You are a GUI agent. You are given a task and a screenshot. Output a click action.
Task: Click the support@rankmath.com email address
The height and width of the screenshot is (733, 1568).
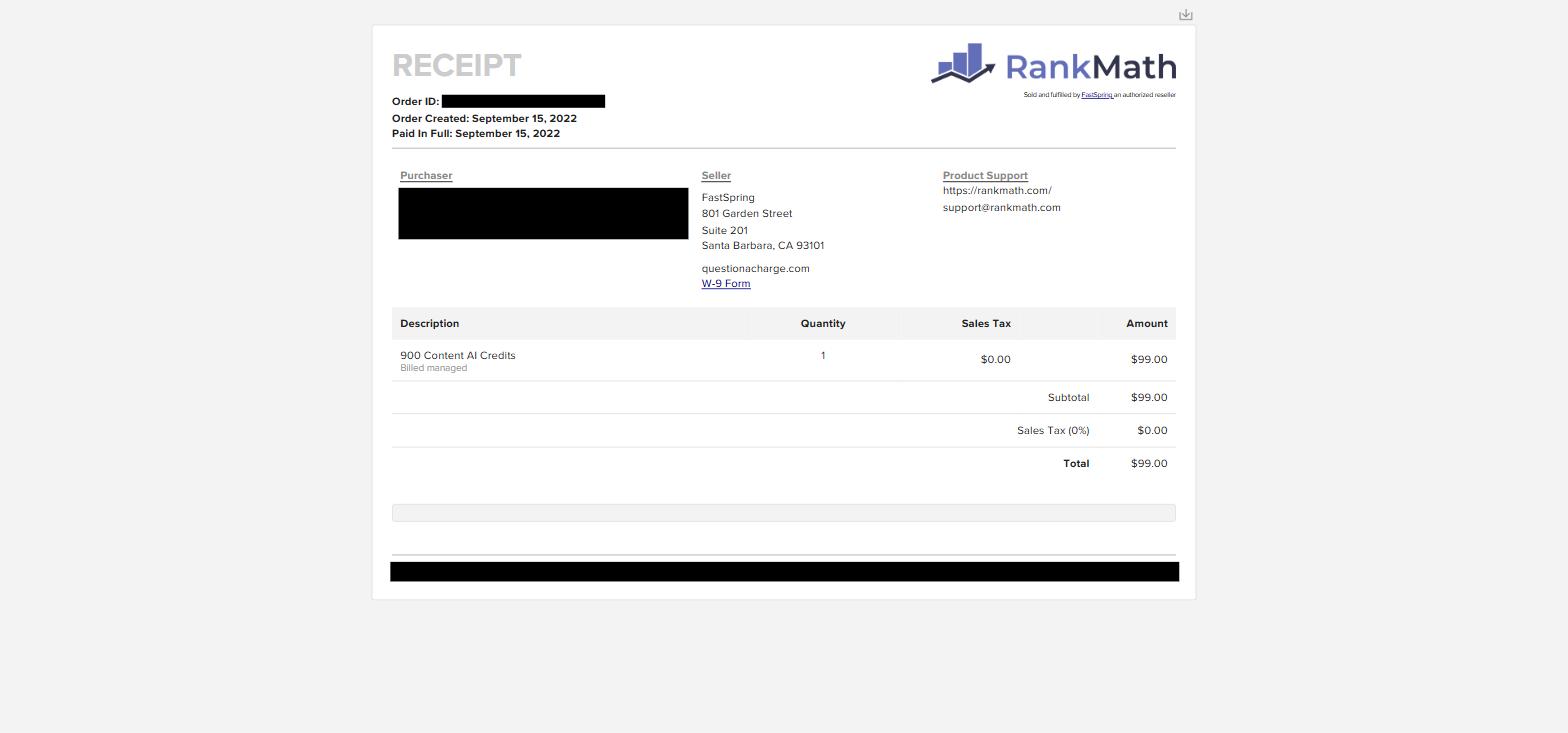point(1001,208)
